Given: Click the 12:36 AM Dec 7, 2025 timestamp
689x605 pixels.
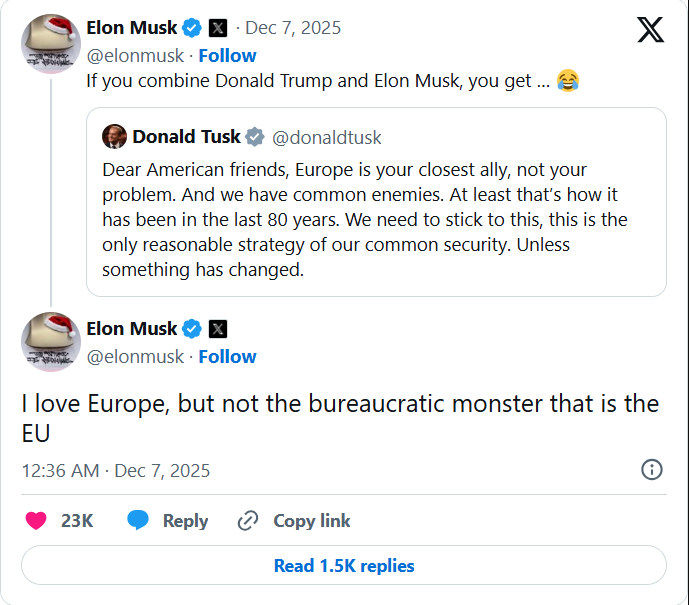Looking at the screenshot, I should click(116, 470).
